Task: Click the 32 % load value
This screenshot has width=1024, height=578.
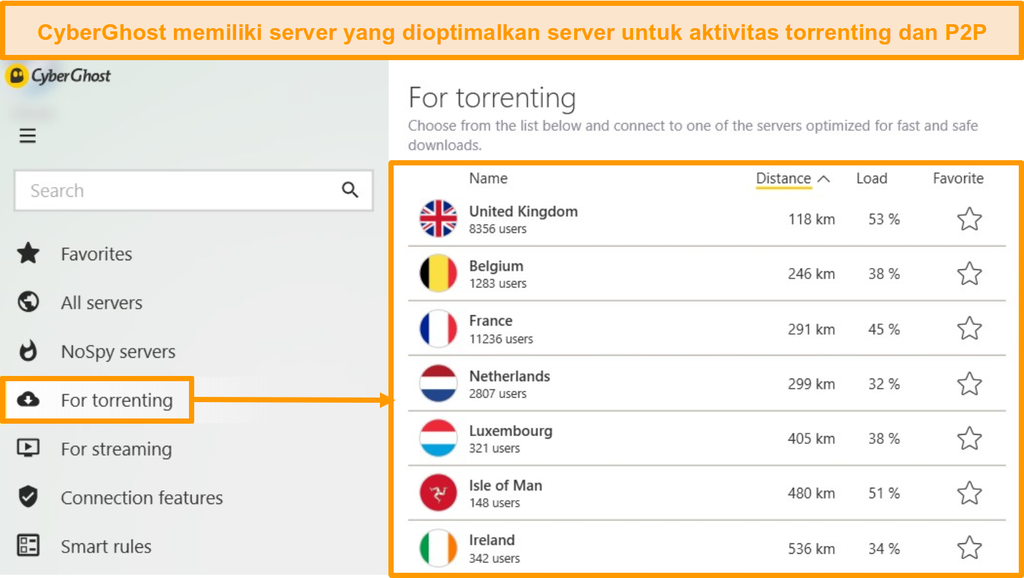Action: point(884,385)
